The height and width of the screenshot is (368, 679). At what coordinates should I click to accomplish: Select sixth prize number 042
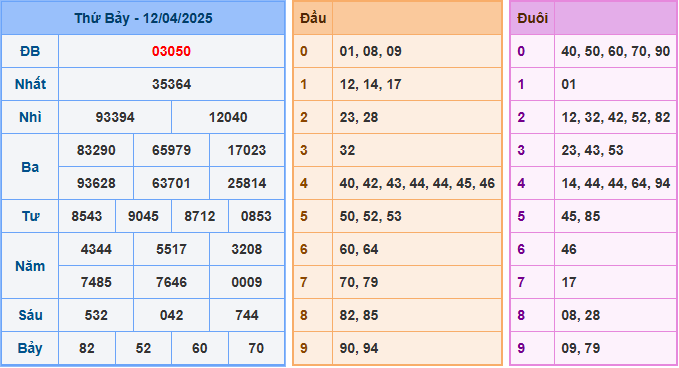pos(171,315)
